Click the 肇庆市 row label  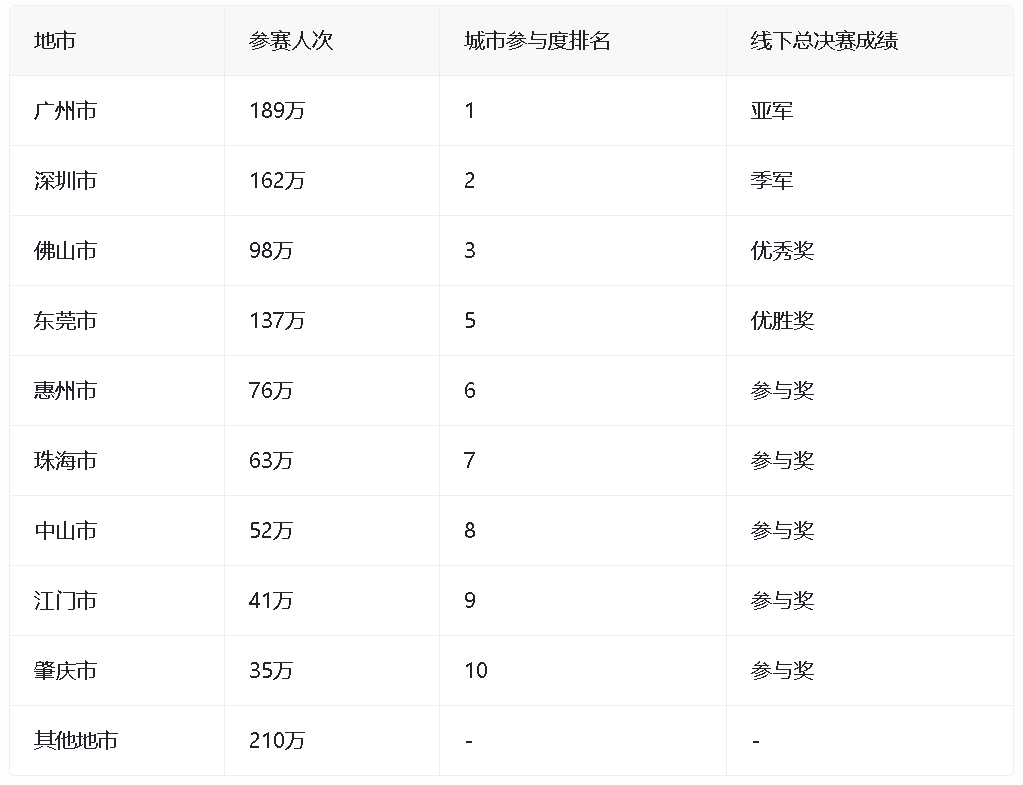65,671
